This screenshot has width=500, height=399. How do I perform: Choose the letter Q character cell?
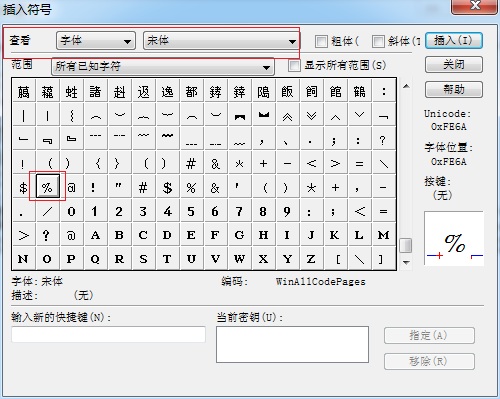click(95, 259)
